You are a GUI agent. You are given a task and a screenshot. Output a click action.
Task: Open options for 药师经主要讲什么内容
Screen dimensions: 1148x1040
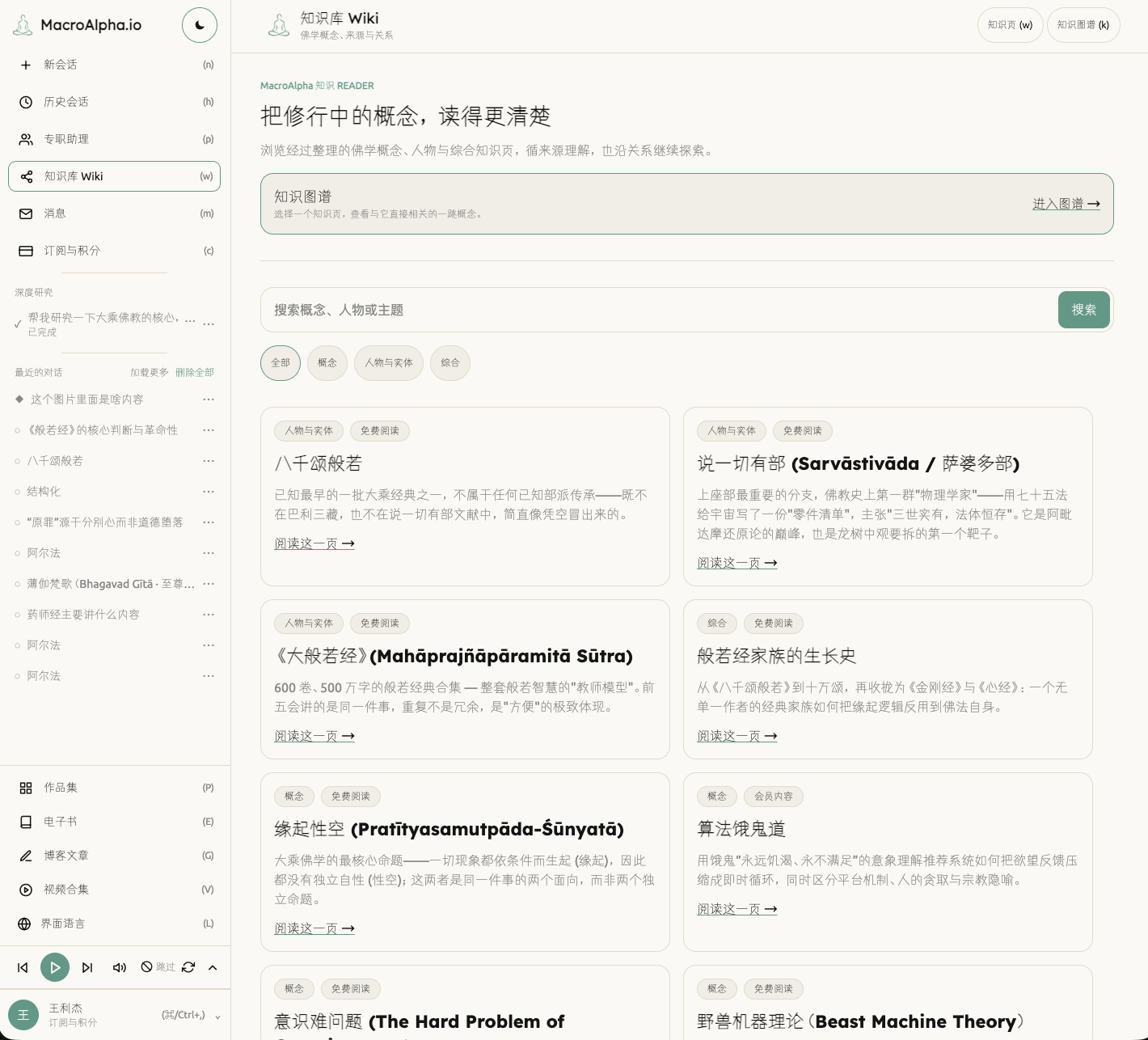coord(209,615)
